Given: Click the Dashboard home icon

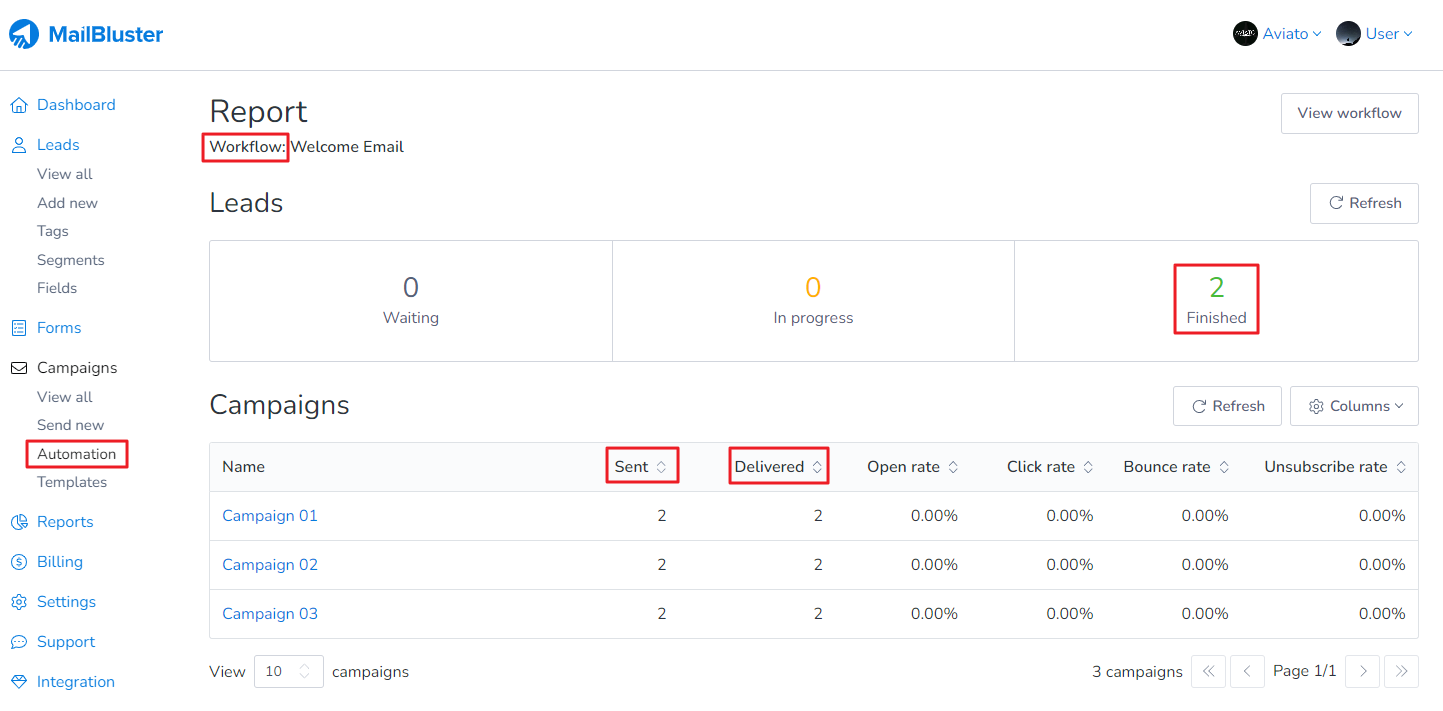Looking at the screenshot, I should click(19, 106).
